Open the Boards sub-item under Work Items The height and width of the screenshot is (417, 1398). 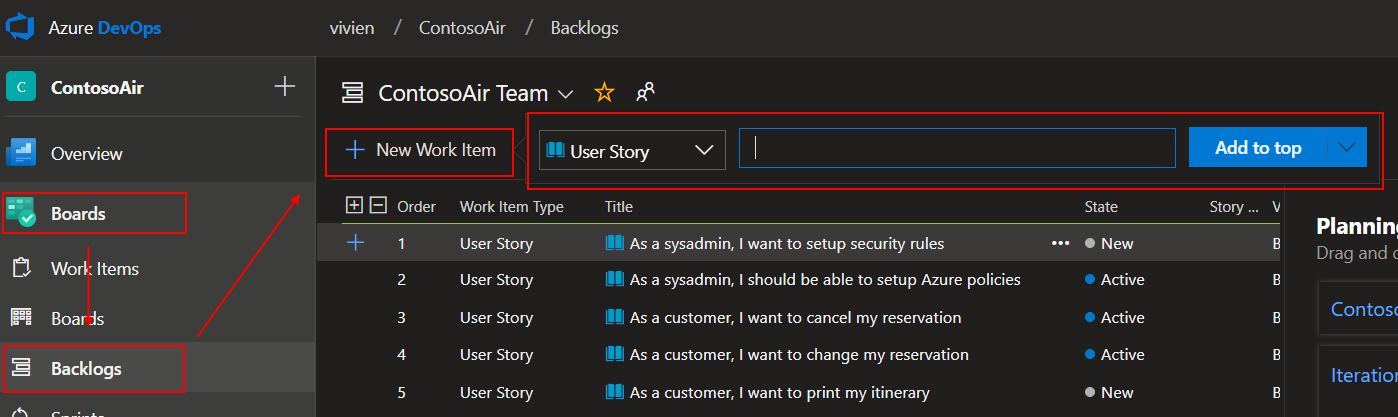point(78,319)
